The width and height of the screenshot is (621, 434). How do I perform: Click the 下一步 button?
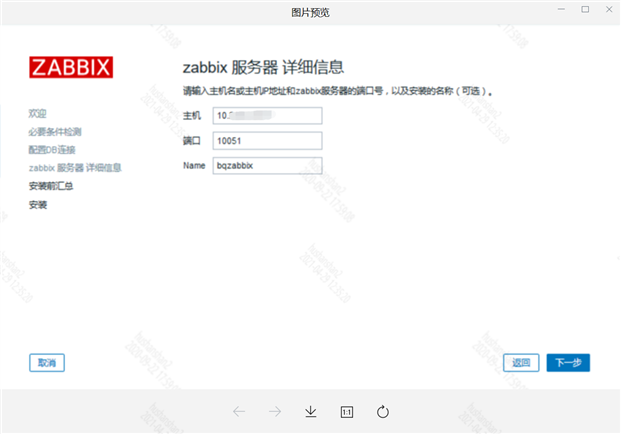(568, 363)
